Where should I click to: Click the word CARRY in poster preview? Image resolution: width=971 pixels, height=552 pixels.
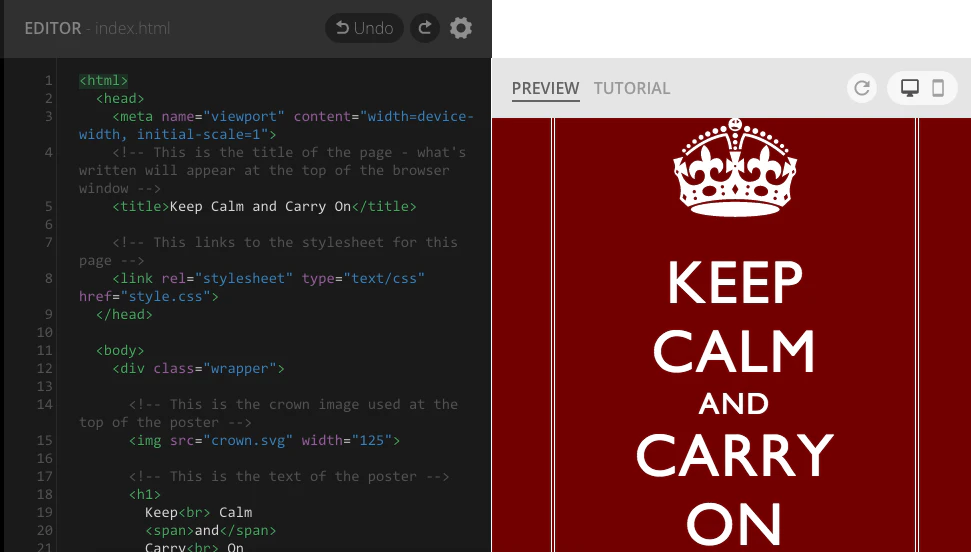[x=735, y=455]
